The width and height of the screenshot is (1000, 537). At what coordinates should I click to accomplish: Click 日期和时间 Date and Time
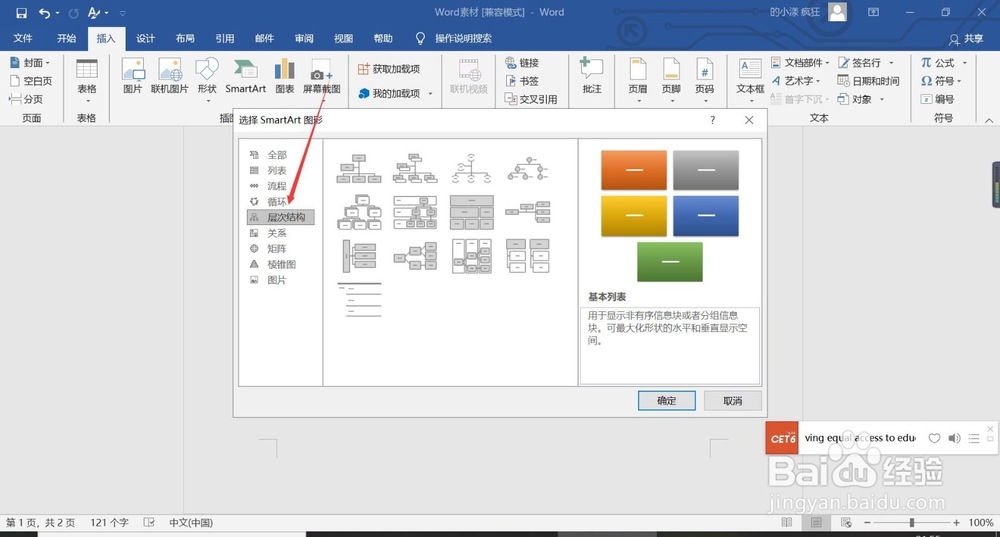click(868, 81)
